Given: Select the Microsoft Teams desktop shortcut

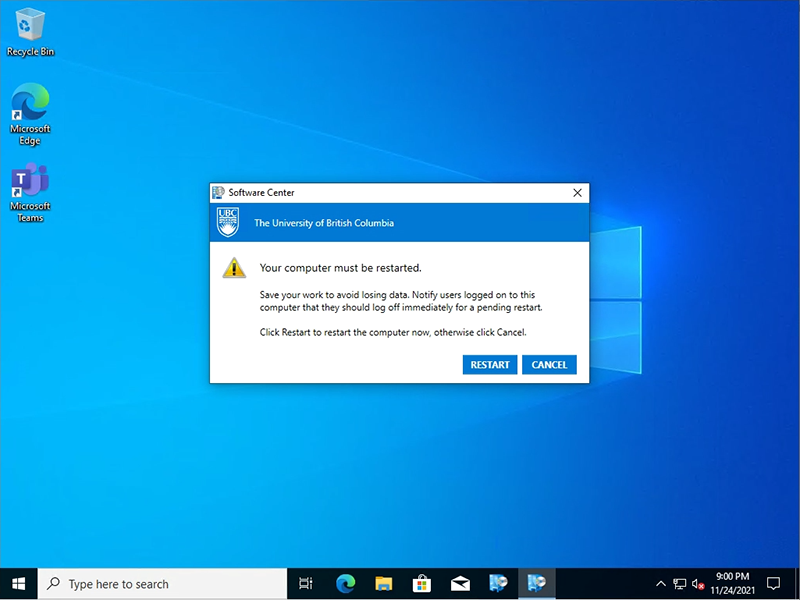Looking at the screenshot, I should [x=30, y=192].
